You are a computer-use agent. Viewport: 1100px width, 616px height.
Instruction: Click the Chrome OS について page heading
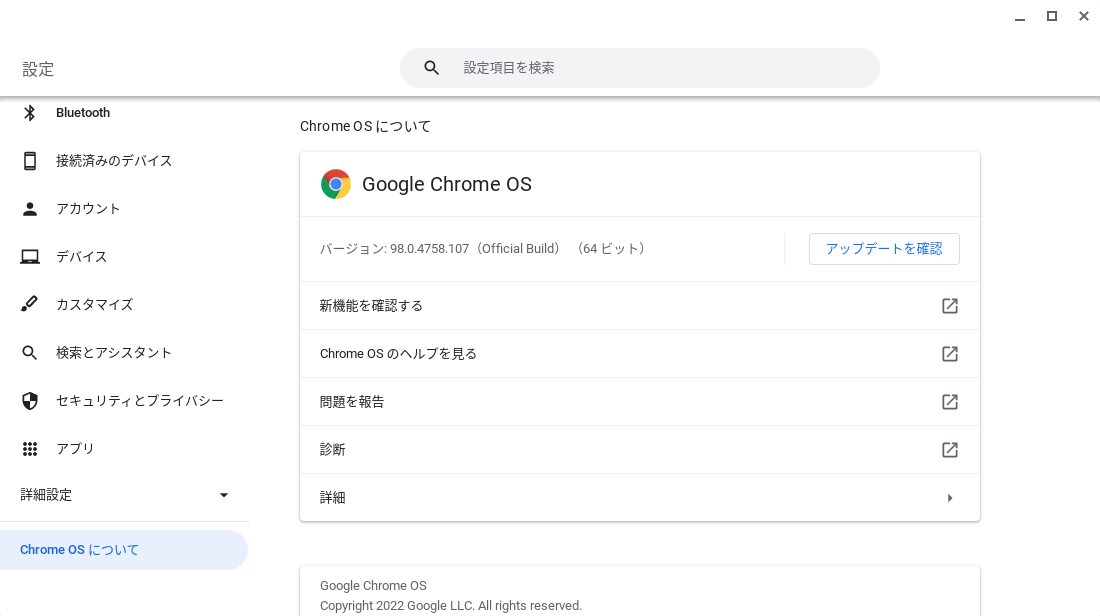click(x=365, y=126)
